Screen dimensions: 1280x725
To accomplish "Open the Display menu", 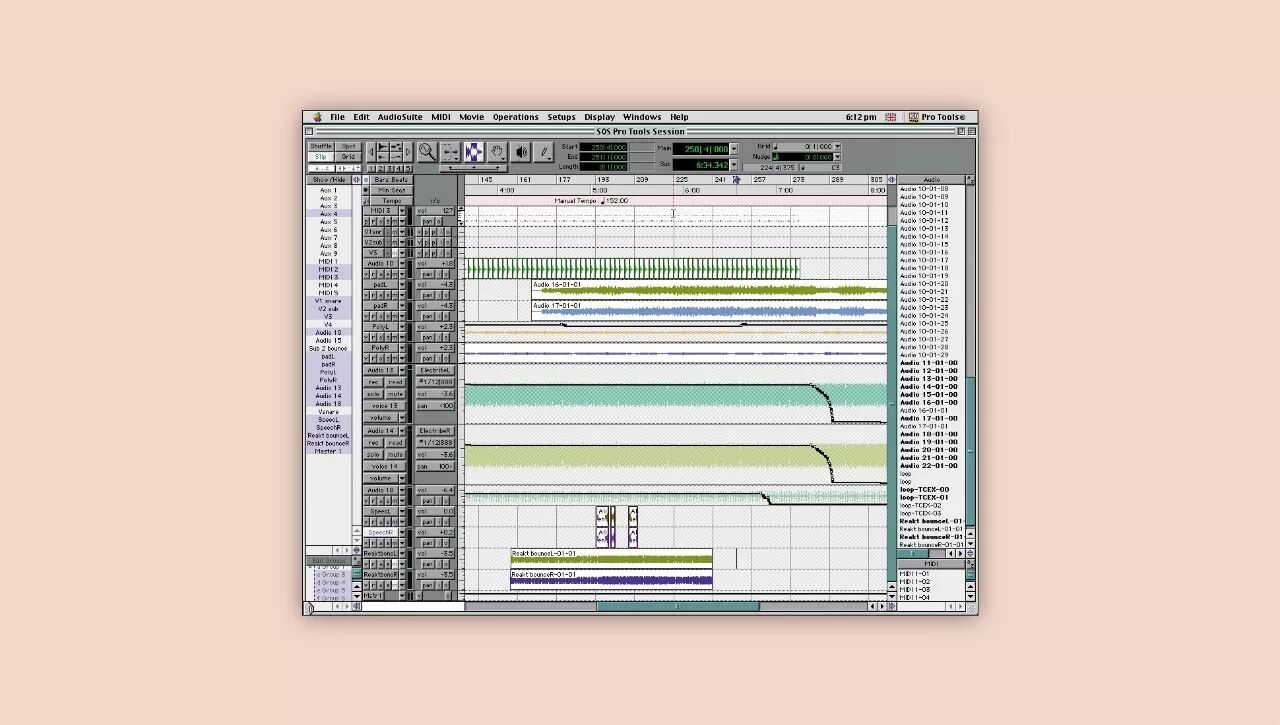I will pos(600,117).
